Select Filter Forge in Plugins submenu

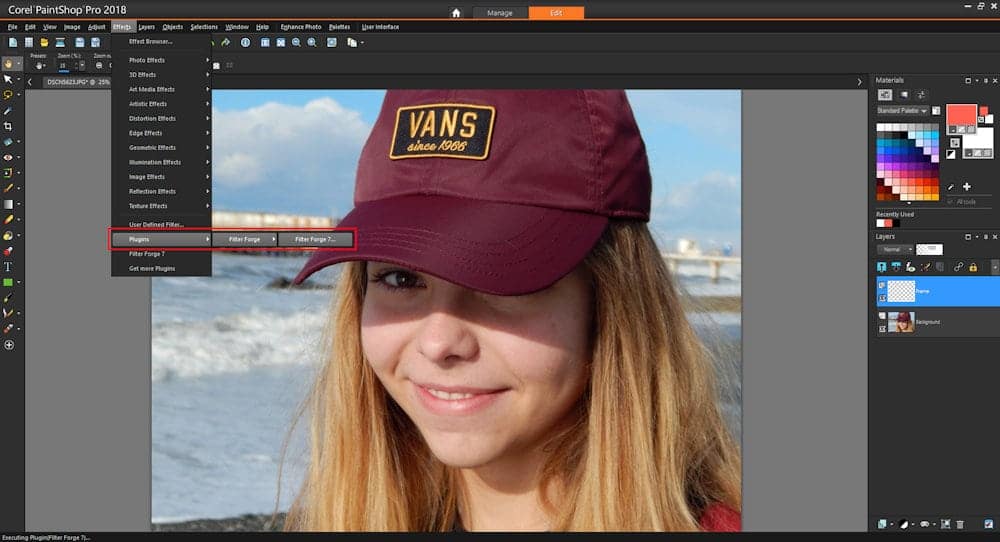[245, 239]
